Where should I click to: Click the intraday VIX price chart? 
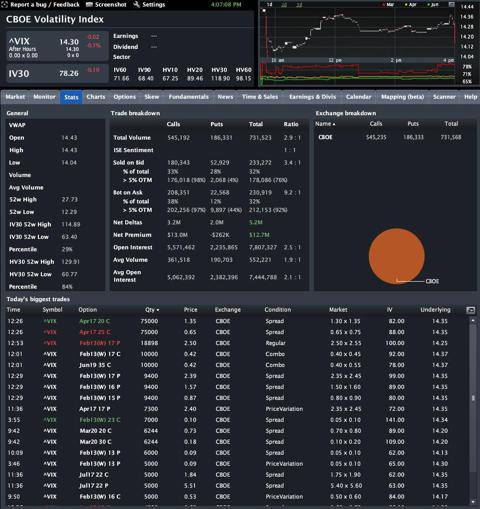pos(358,33)
